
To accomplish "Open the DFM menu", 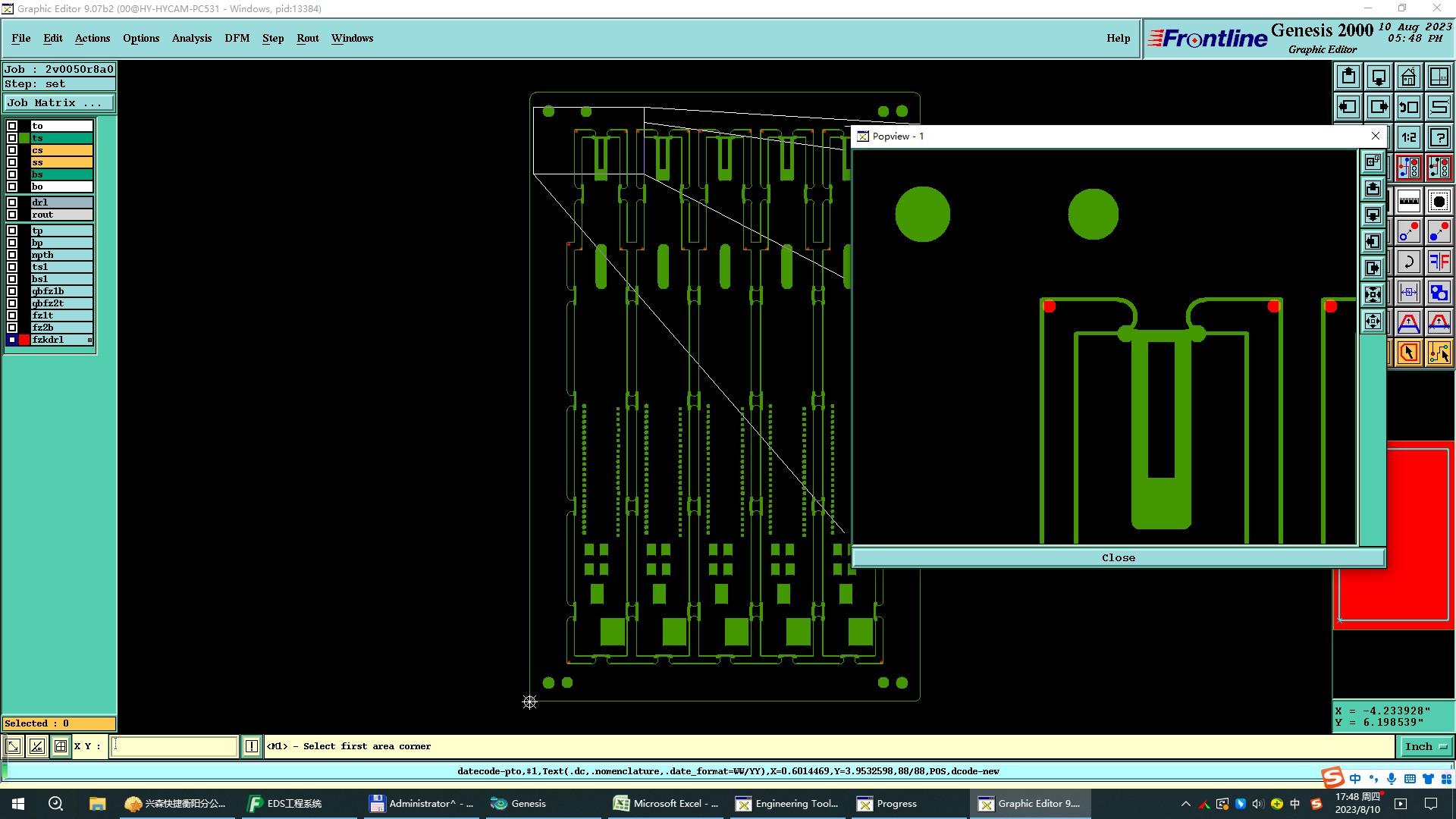I will (x=237, y=38).
